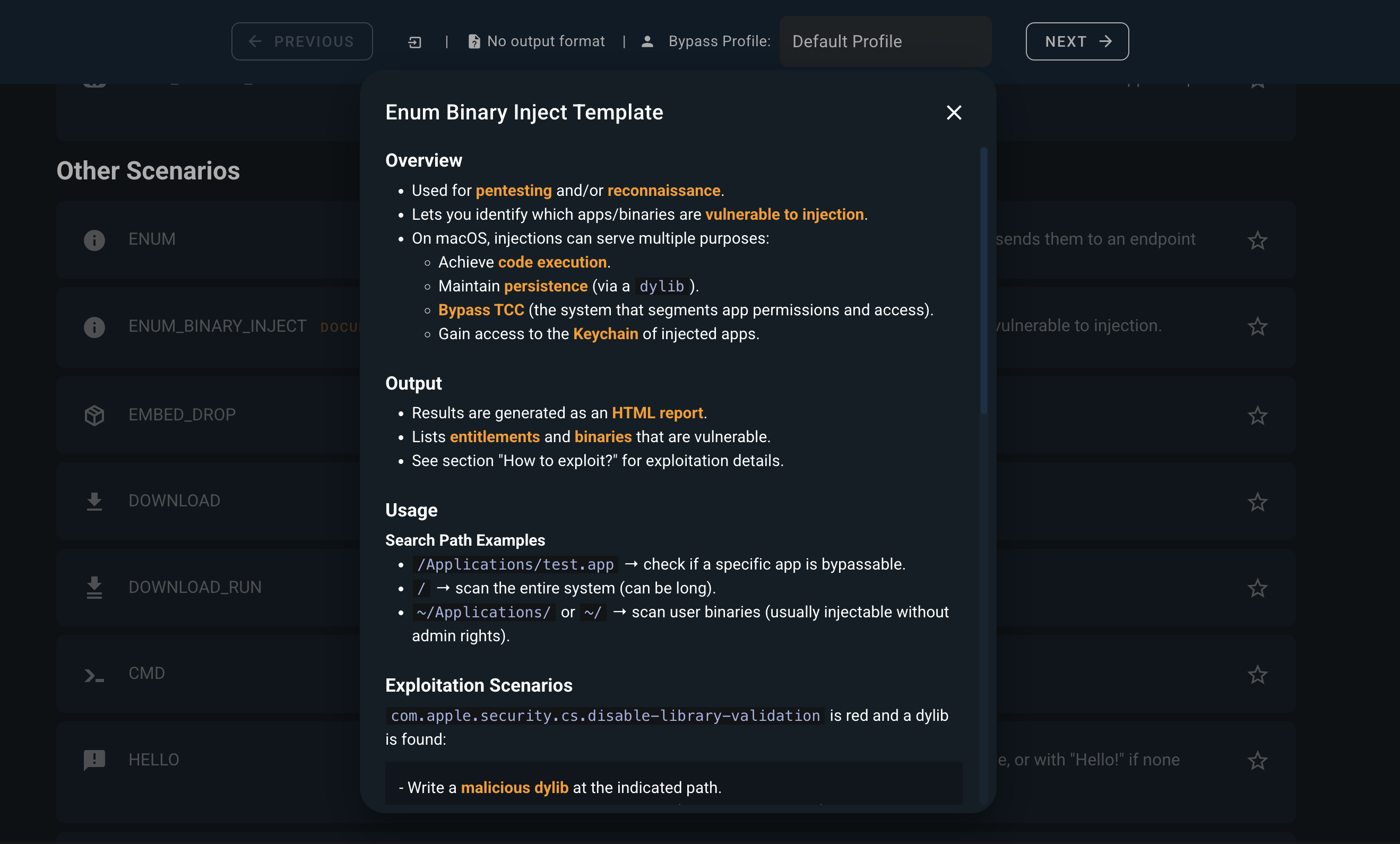Click the ENUM_BINARY_INJECT info icon

[94, 327]
